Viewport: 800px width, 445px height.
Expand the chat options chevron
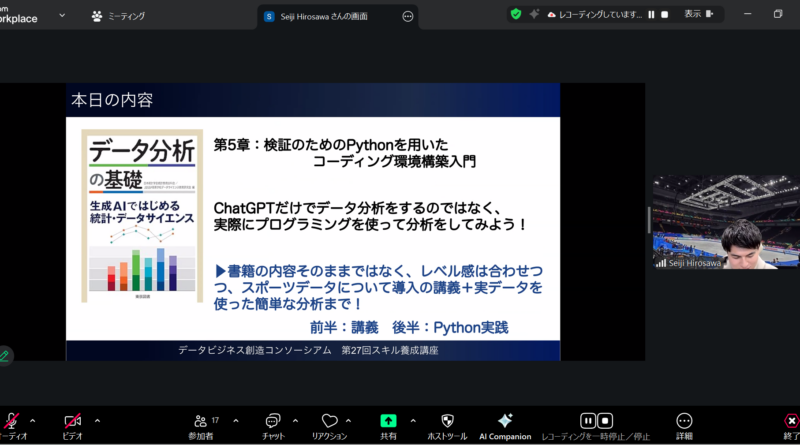tap(293, 420)
